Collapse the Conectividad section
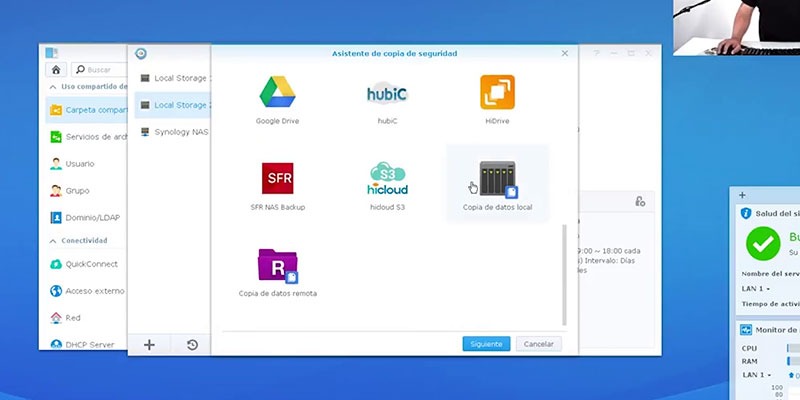This screenshot has width=800, height=400. coord(53,240)
